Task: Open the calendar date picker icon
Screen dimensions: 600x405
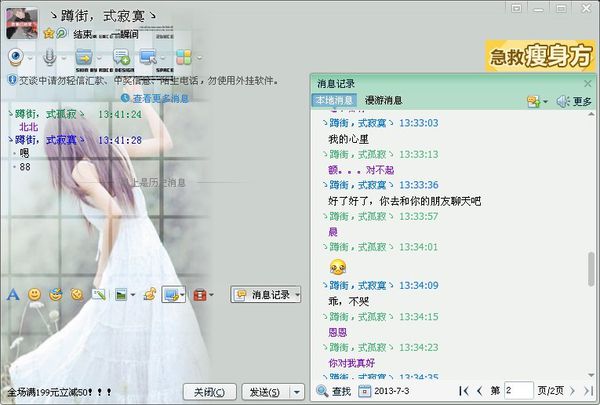Action: (364, 391)
